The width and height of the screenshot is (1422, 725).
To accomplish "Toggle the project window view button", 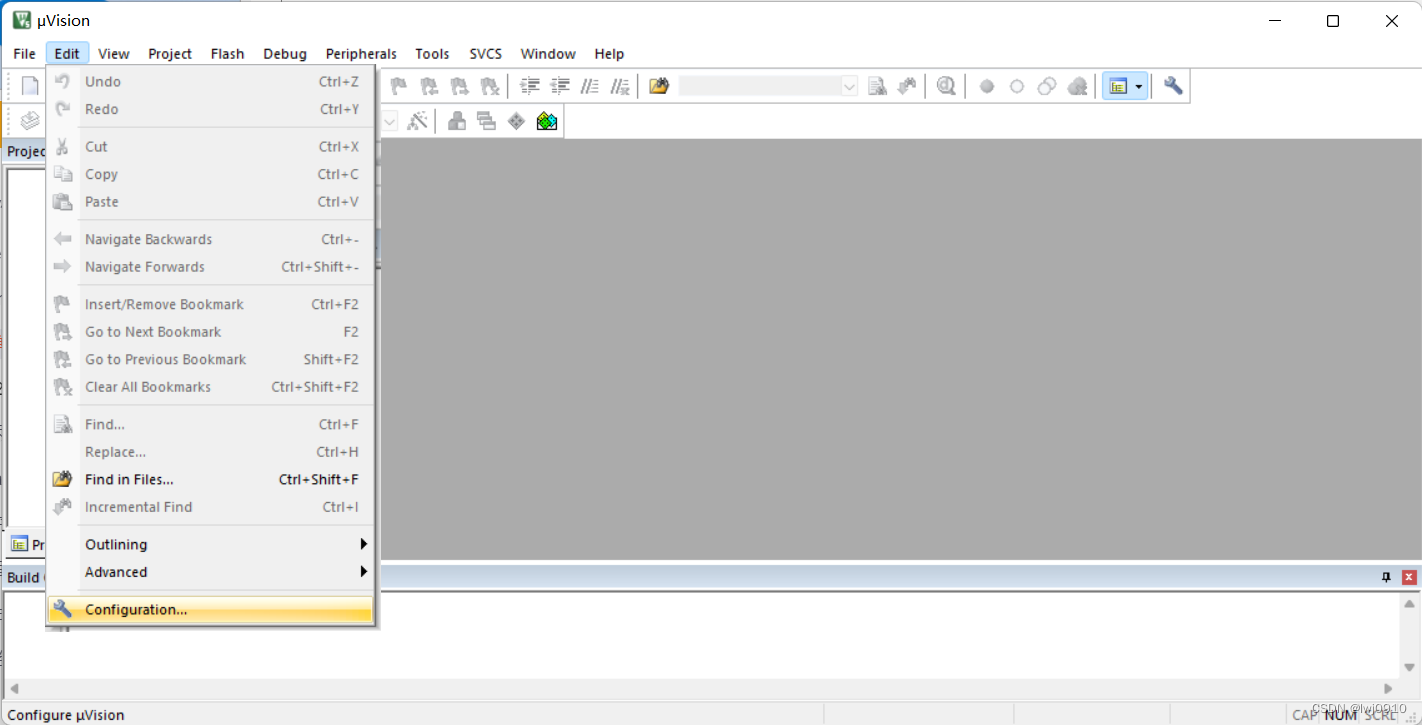I will [1117, 86].
